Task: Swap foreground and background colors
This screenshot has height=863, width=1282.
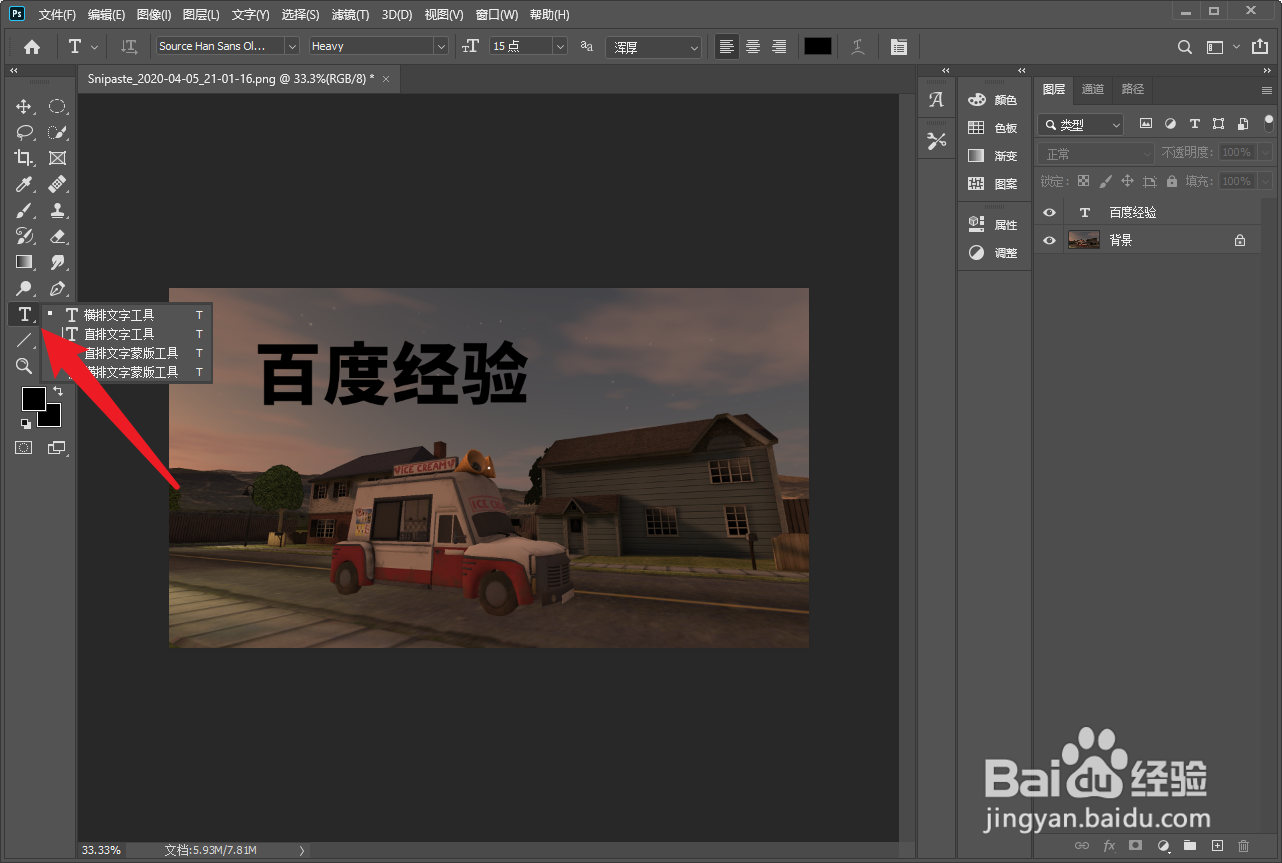Action: point(57,391)
